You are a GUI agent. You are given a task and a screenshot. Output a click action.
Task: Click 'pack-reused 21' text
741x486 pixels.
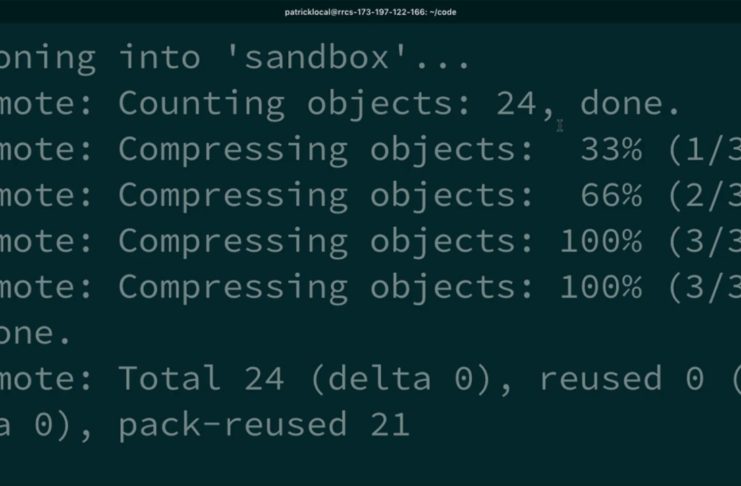(x=264, y=425)
